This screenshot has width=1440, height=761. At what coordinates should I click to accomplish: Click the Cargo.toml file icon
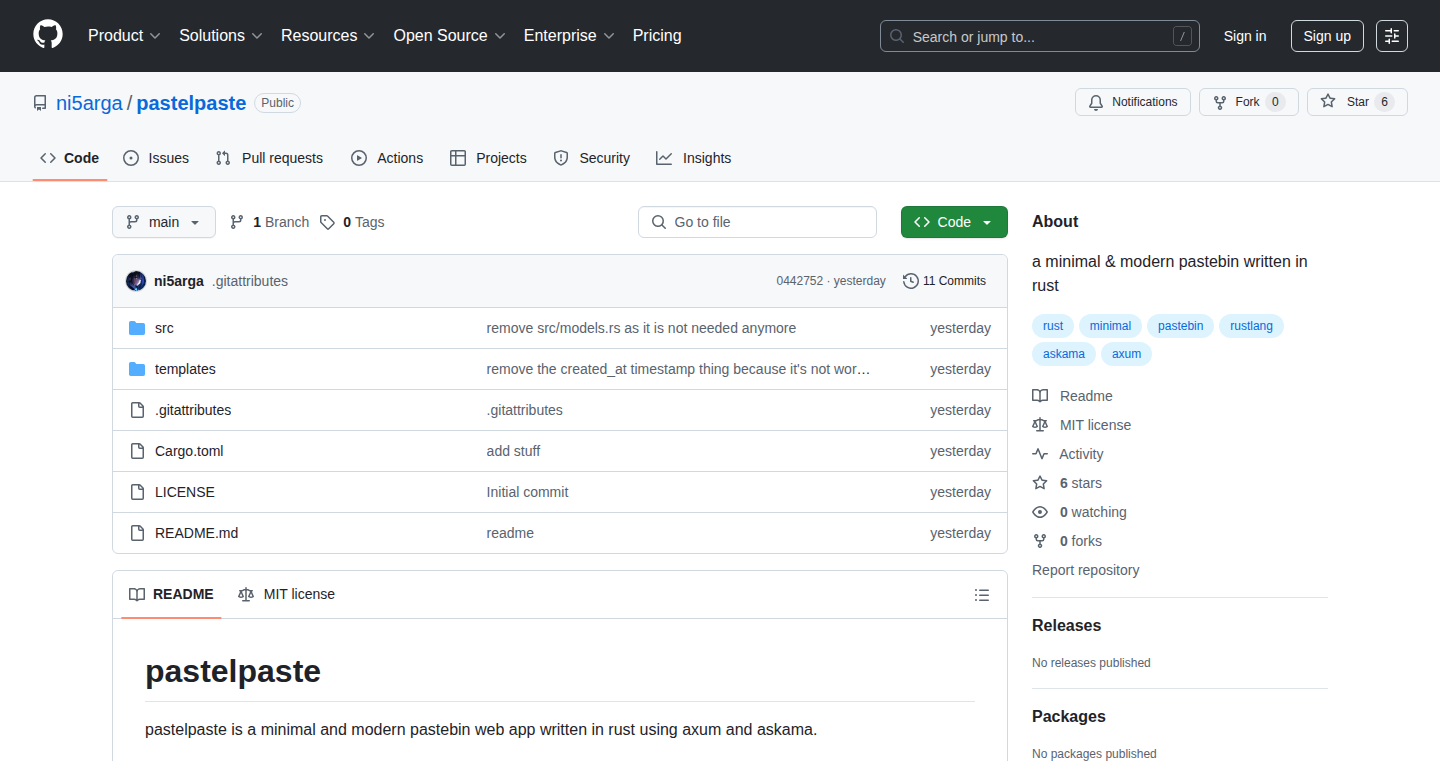[137, 451]
